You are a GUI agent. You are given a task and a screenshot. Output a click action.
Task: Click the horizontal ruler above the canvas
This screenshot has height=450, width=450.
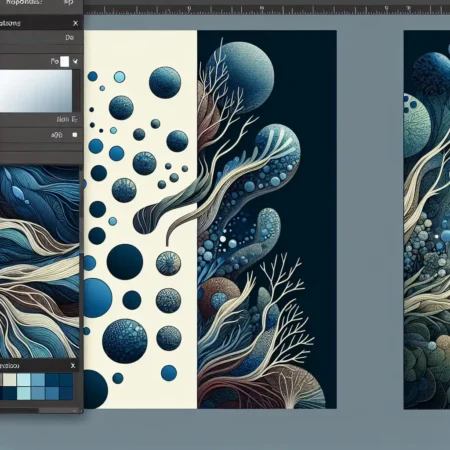267,10
